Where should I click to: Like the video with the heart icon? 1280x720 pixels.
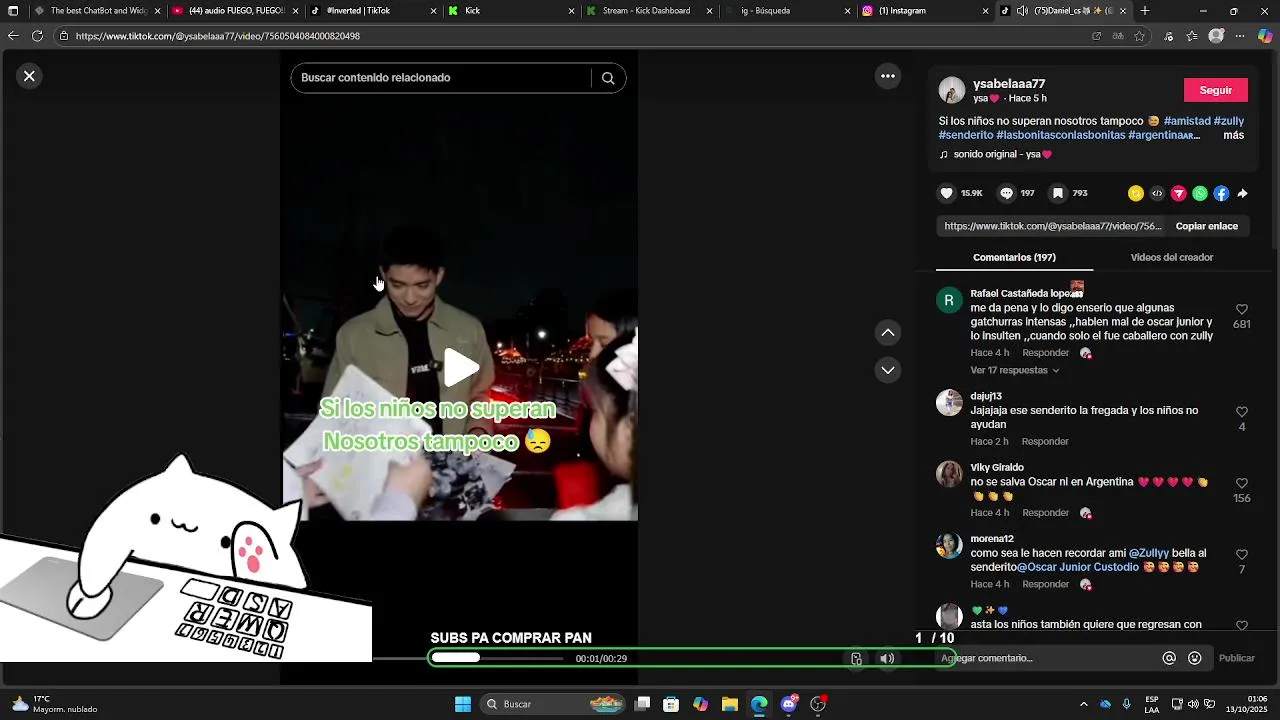tap(947, 193)
